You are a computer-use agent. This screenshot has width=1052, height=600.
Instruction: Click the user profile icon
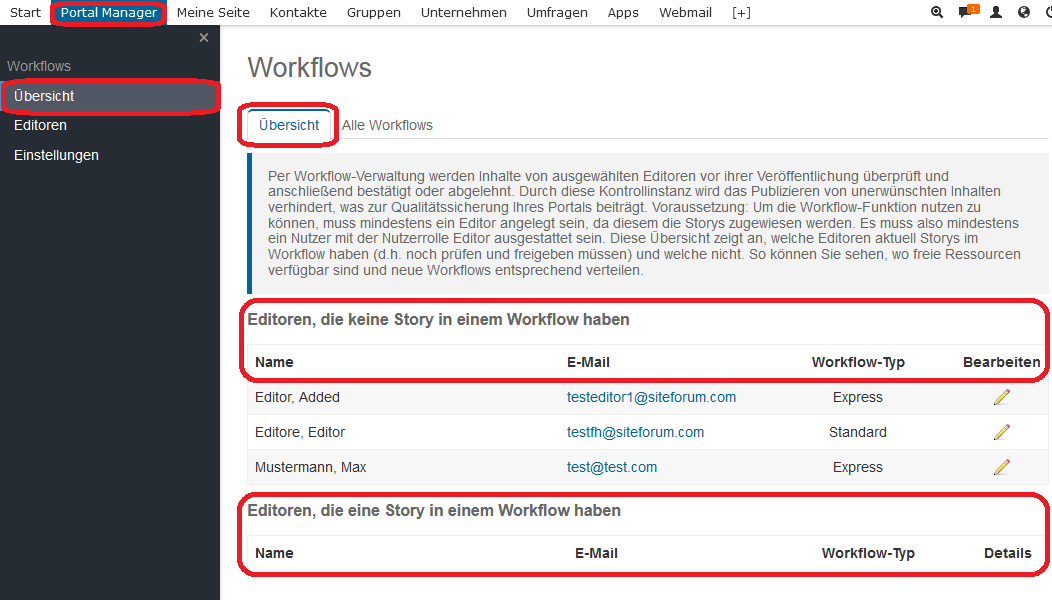(995, 12)
